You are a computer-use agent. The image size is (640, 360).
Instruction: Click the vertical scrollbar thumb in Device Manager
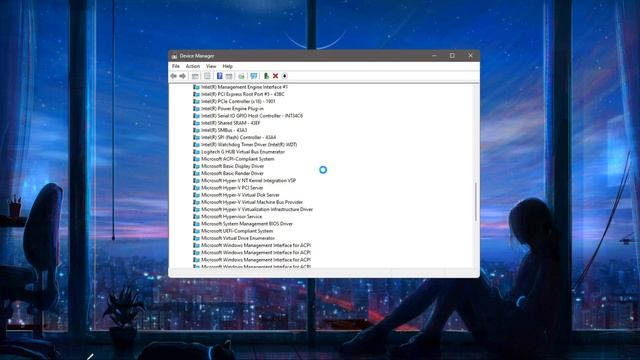click(476, 202)
